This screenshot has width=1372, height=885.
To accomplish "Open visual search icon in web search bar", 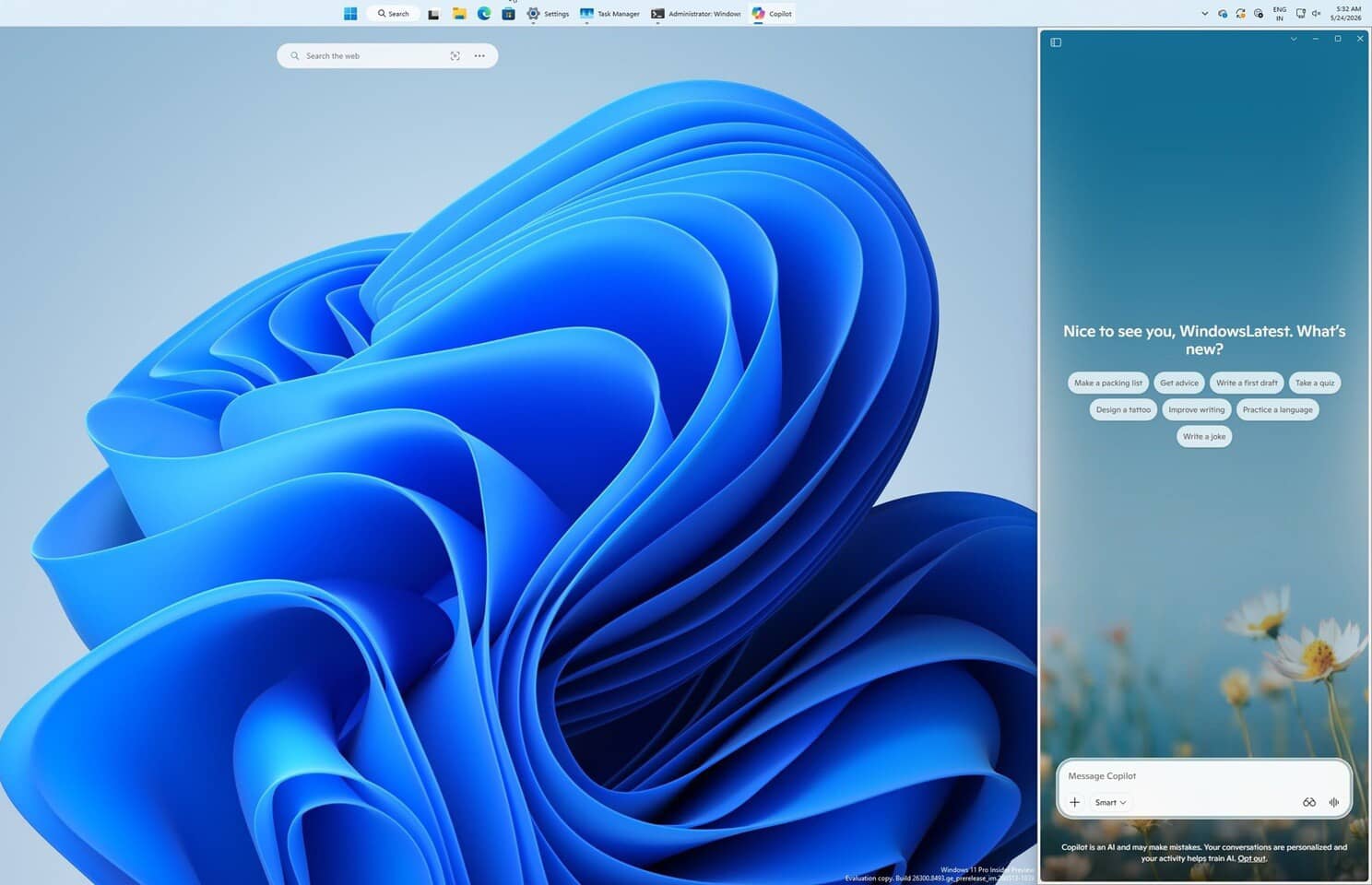I will [455, 56].
